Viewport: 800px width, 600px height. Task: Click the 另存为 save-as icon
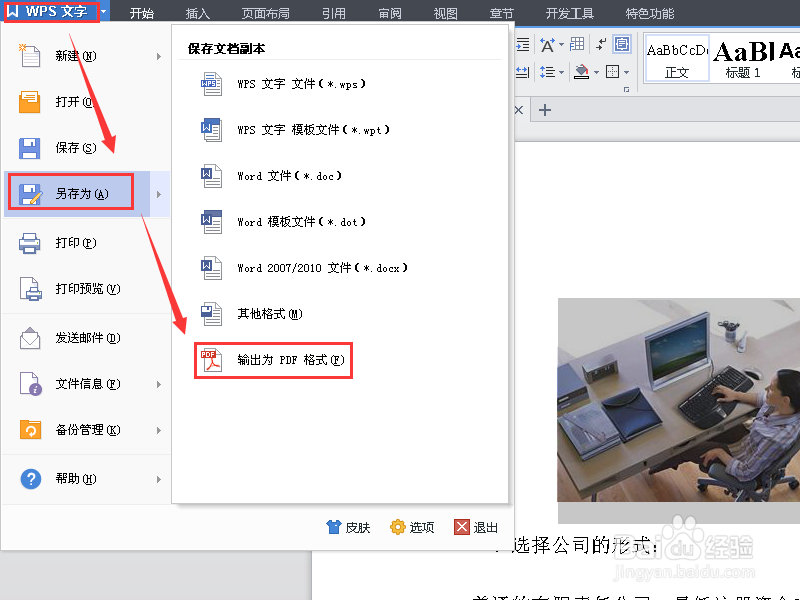[30, 194]
